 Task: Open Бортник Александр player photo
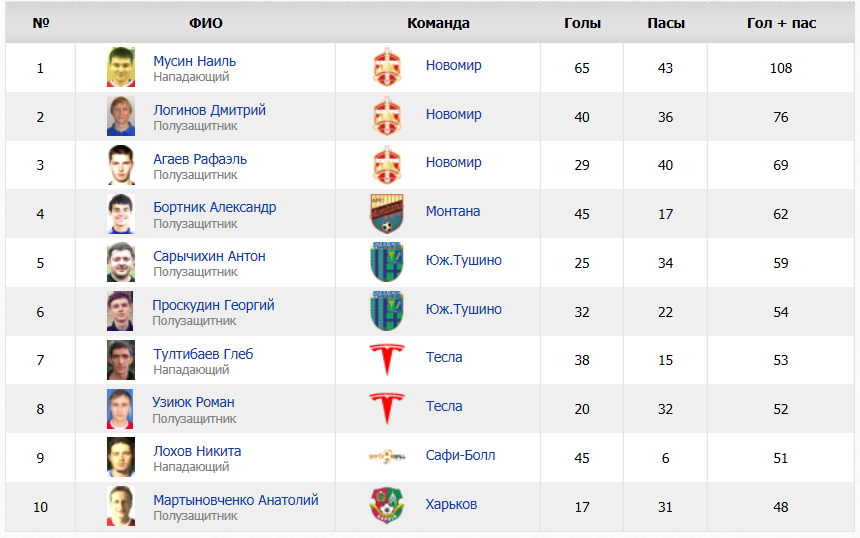(121, 213)
